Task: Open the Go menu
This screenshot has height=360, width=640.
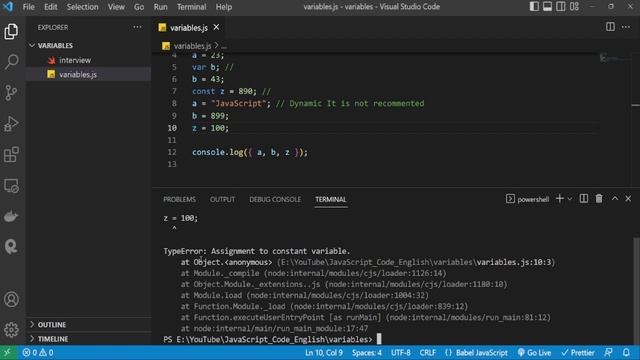Action: [139, 7]
